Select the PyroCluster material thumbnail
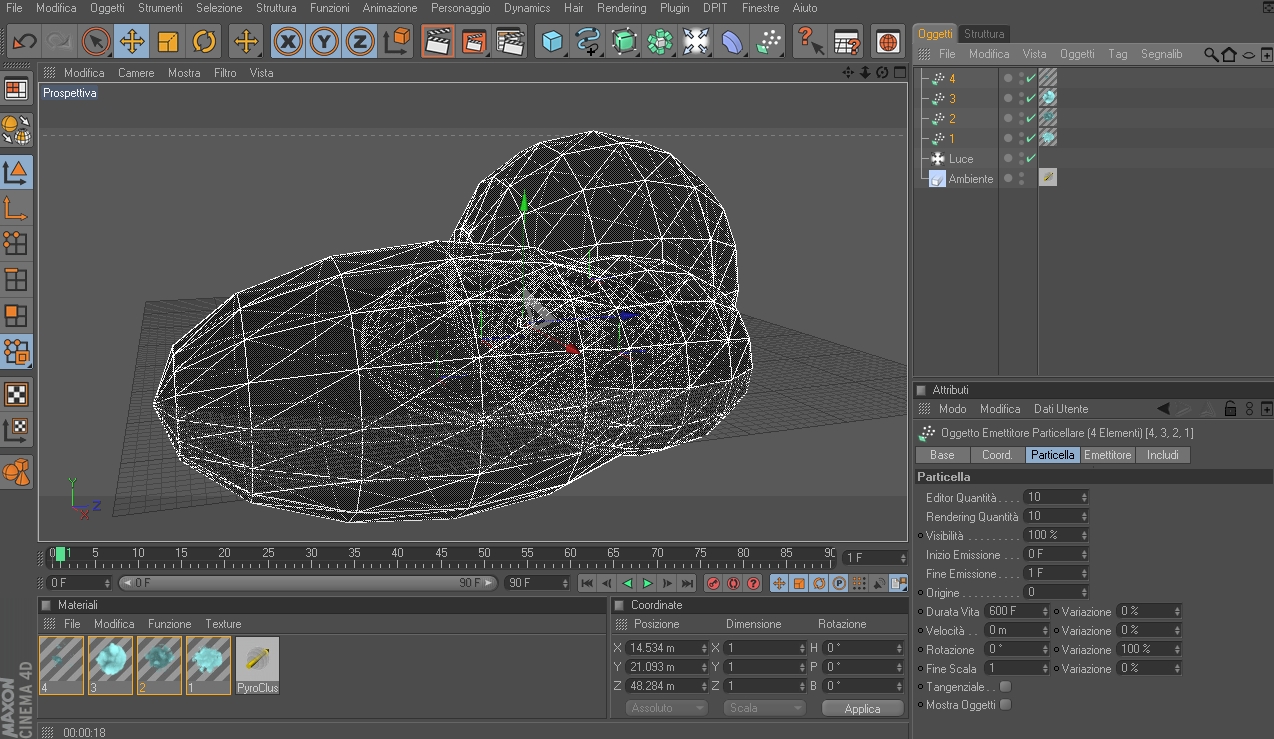The width and height of the screenshot is (1274, 739). [x=258, y=660]
